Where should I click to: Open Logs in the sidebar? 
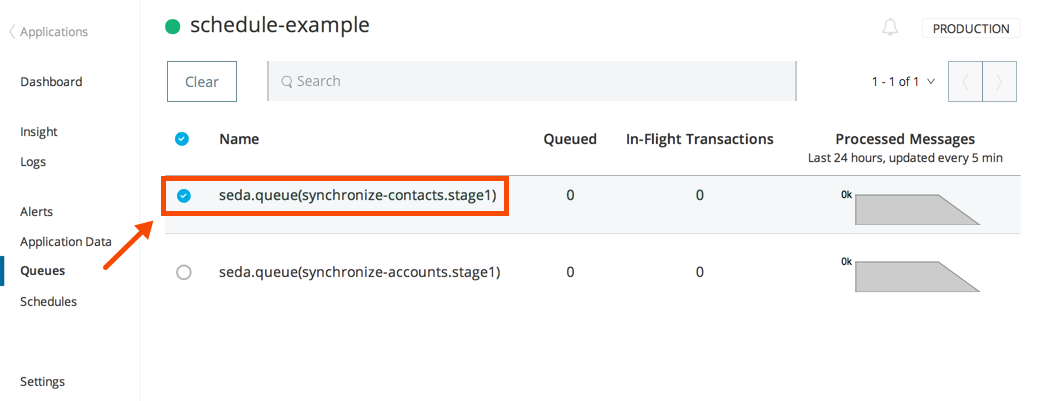click(33, 162)
